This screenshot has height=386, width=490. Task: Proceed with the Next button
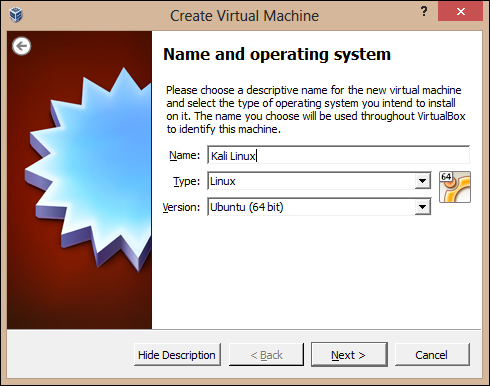(349, 355)
